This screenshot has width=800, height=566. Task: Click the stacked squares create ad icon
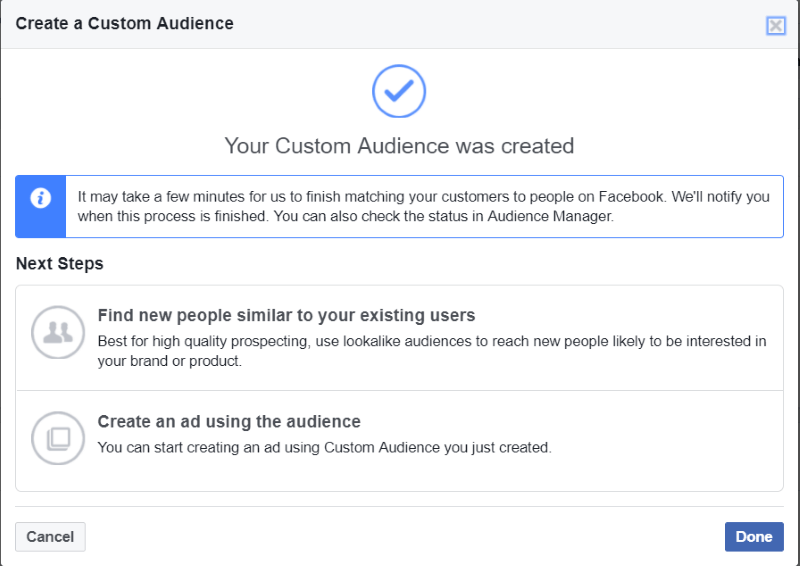pos(56,436)
